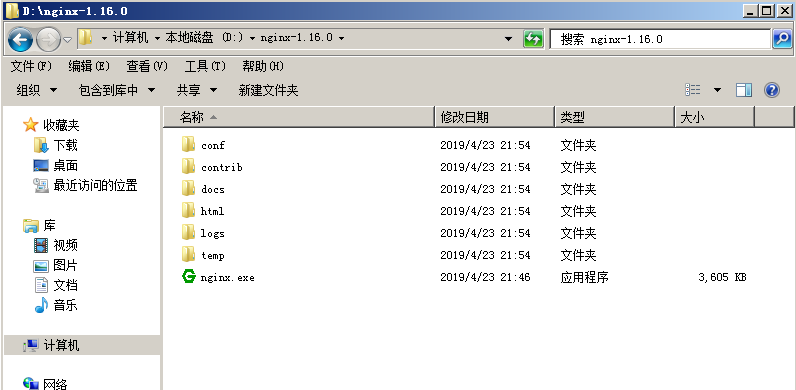Click the 3,605 KB size value
Image resolution: width=796 pixels, height=390 pixels.
(x=722, y=277)
